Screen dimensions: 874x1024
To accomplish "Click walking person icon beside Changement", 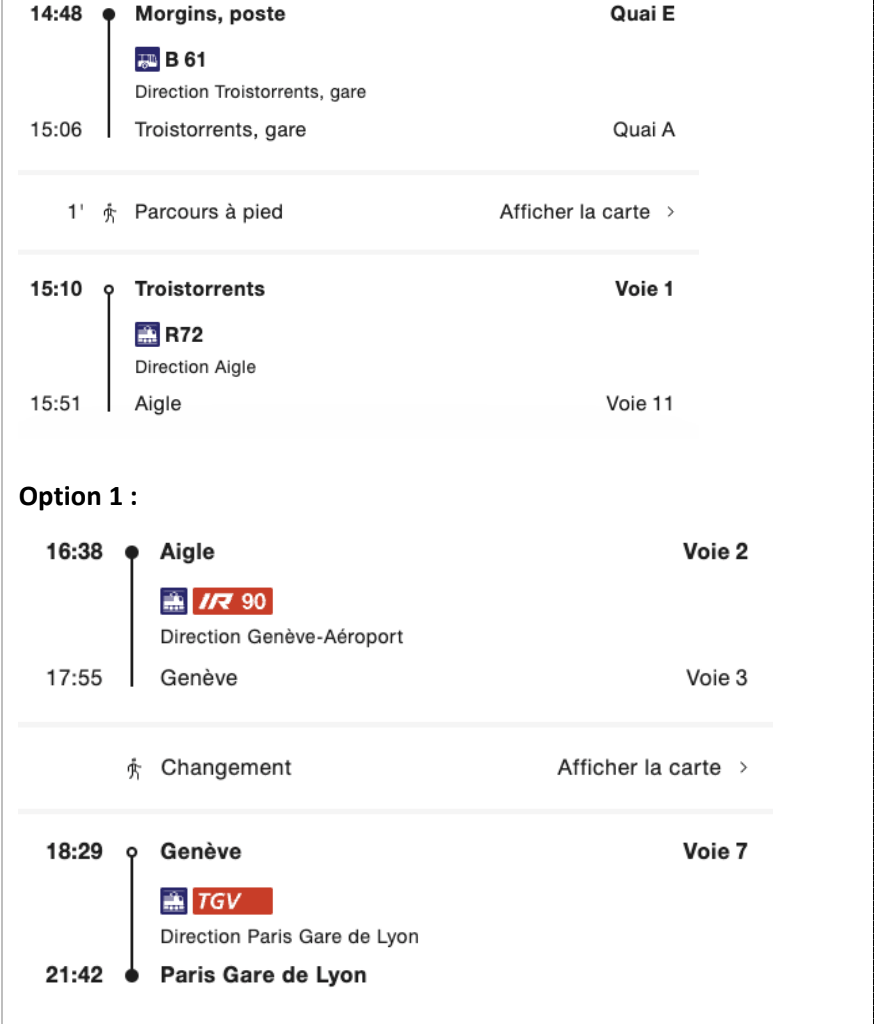I will point(134,769).
